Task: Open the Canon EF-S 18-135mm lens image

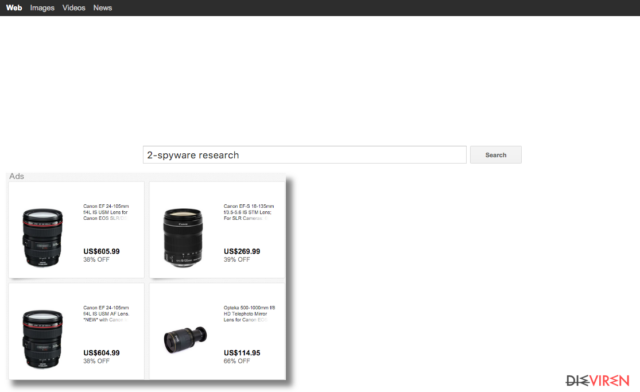Action: [183, 237]
